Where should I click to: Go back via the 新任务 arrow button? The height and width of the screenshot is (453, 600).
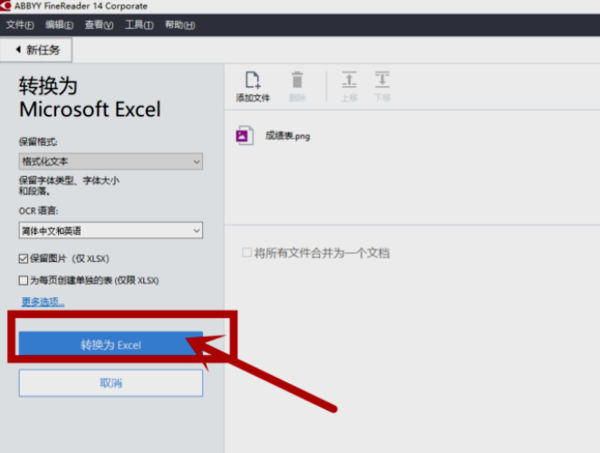tap(36, 50)
